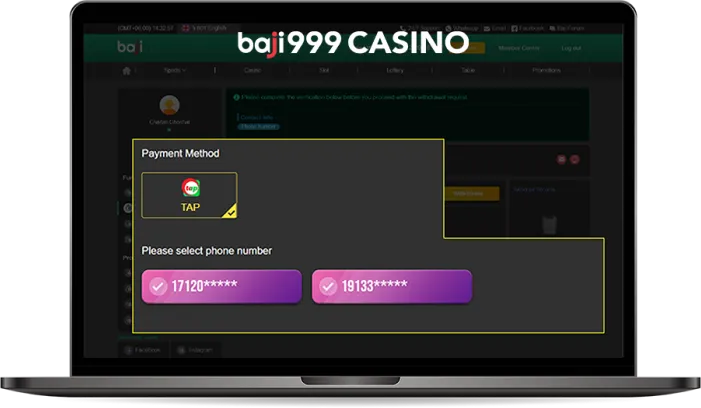
Task: Click the Email contact in top bar
Action: pos(495,28)
